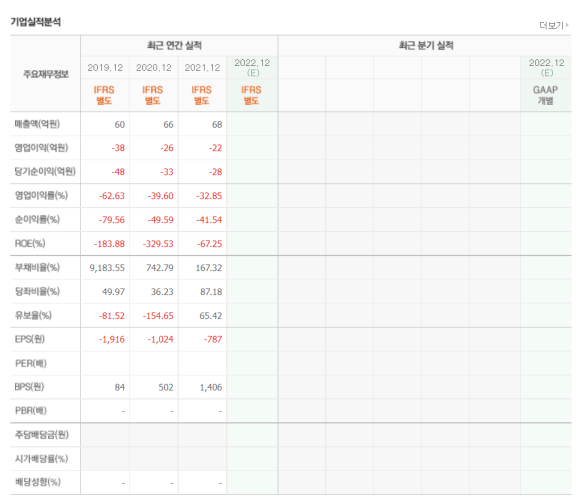Click the 유보율(%) row label
580x502 pixels.
pos(33,315)
